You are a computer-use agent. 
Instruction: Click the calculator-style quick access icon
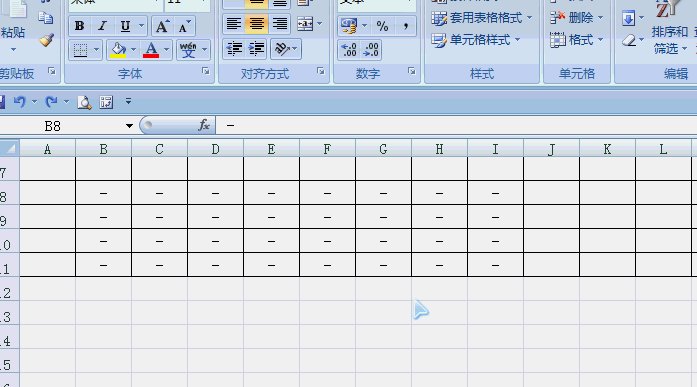106,102
